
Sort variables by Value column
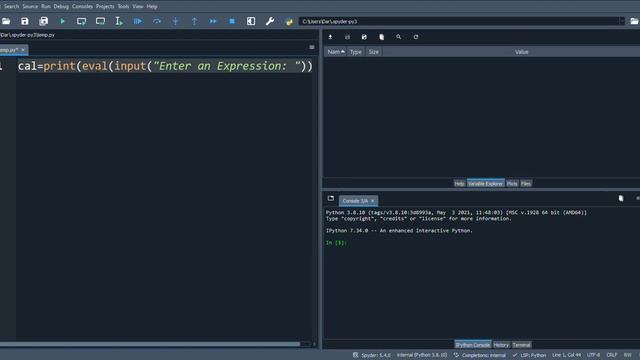pyautogui.click(x=522, y=52)
